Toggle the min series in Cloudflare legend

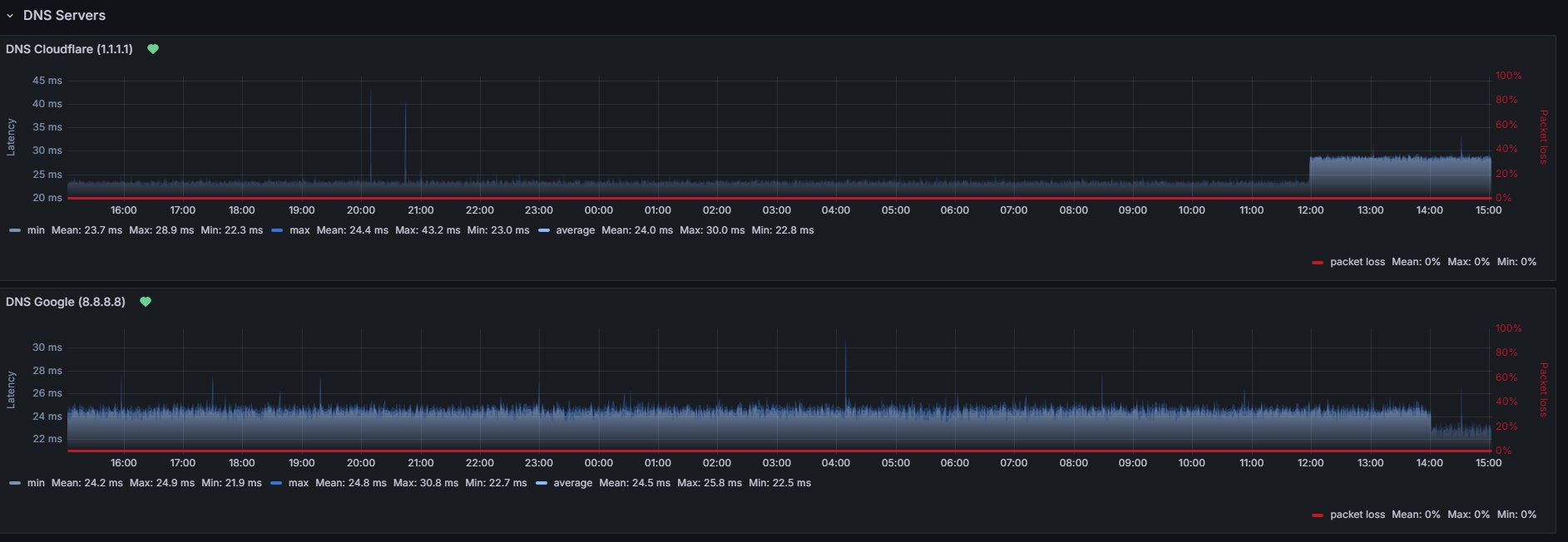(x=36, y=230)
